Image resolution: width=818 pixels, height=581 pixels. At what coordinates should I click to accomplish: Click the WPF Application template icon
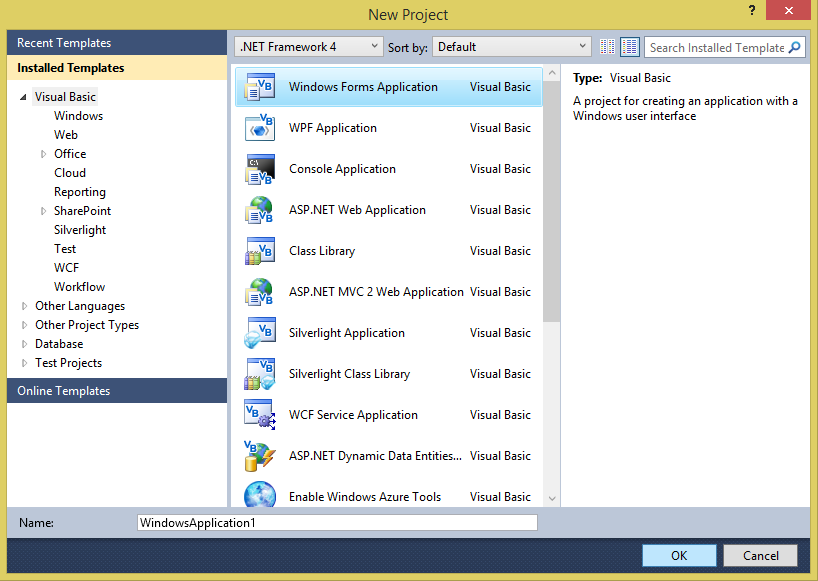260,128
